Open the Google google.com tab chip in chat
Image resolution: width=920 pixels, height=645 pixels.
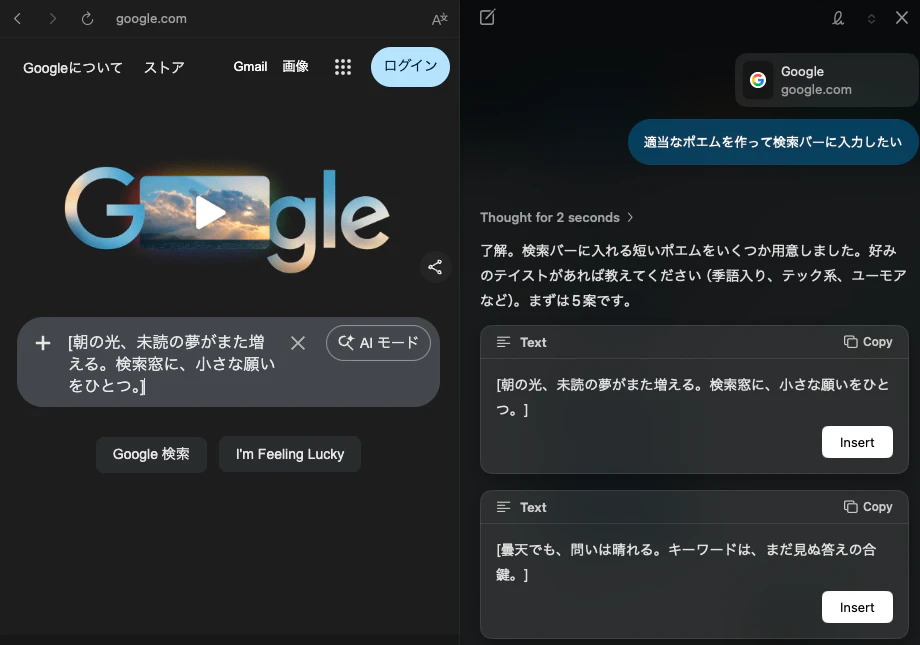coord(826,80)
